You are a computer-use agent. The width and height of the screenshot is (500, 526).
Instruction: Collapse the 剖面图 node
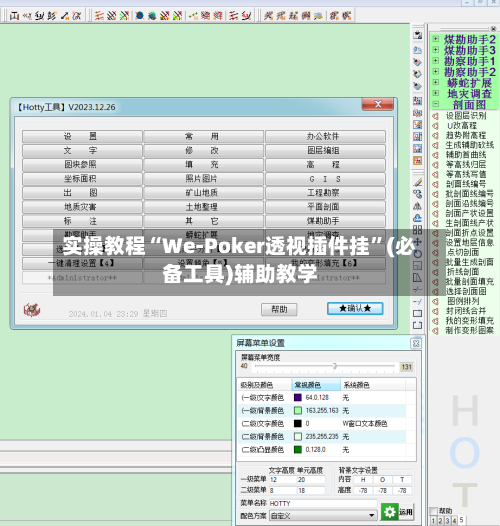coord(436,104)
